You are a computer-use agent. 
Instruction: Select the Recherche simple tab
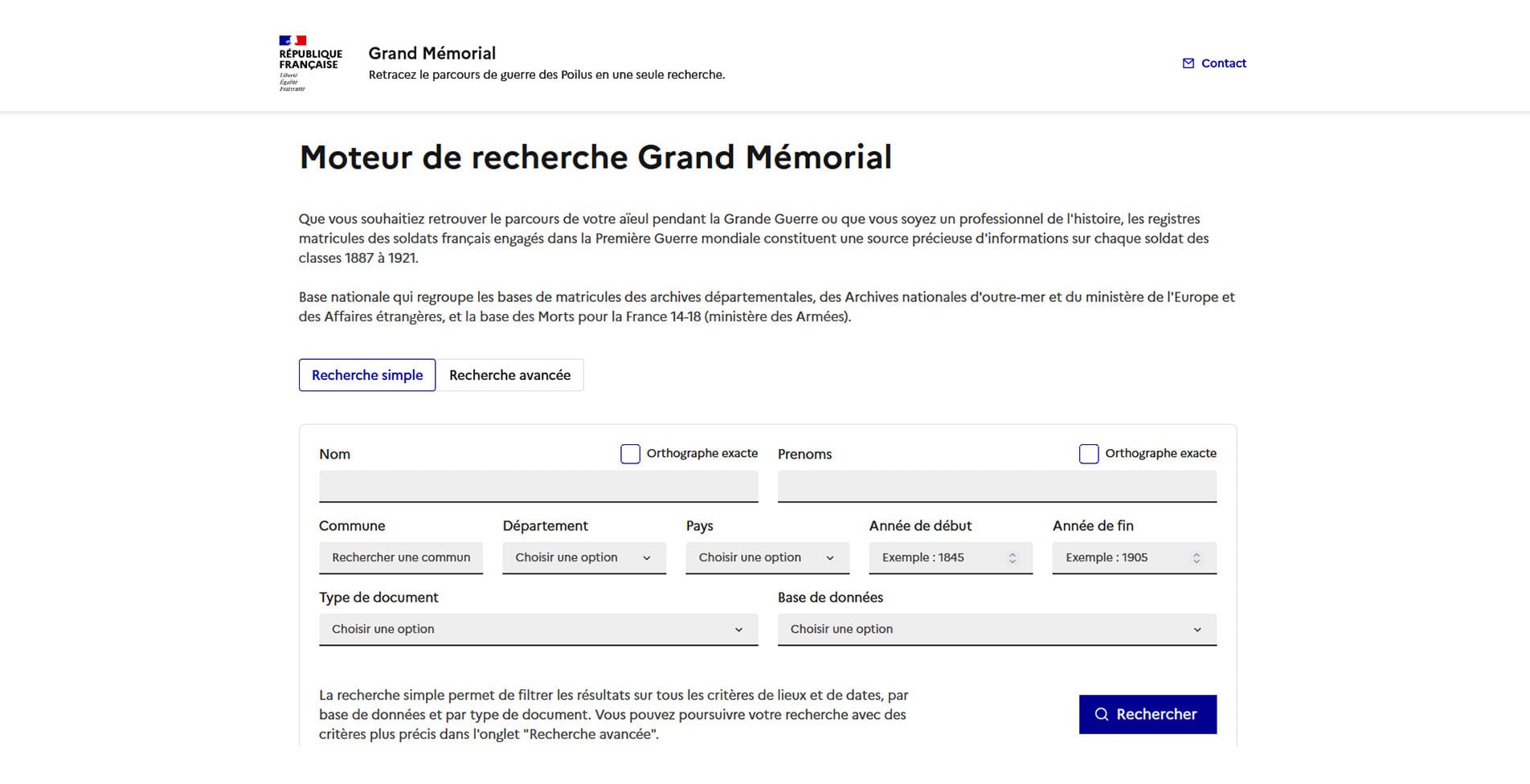pyautogui.click(x=367, y=375)
